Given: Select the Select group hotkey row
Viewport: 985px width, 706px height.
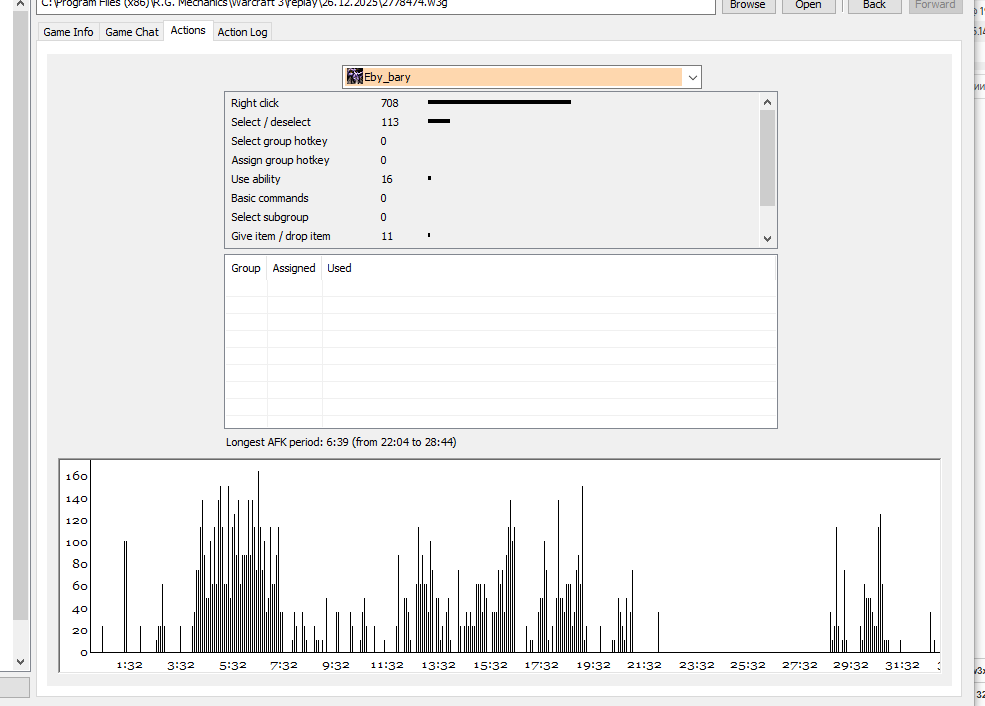Looking at the screenshot, I should pos(492,141).
